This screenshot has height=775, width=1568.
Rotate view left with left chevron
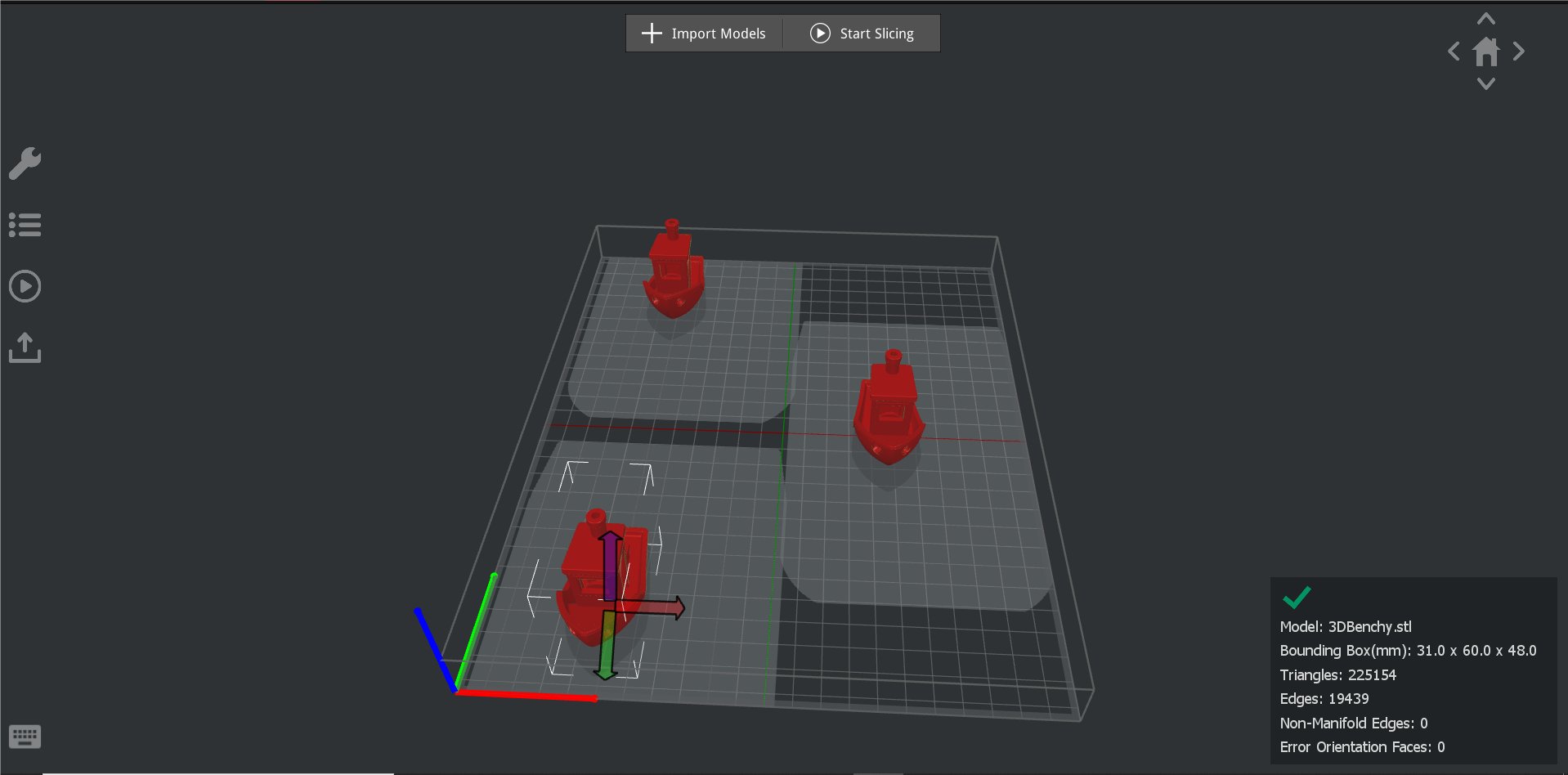tap(1454, 52)
